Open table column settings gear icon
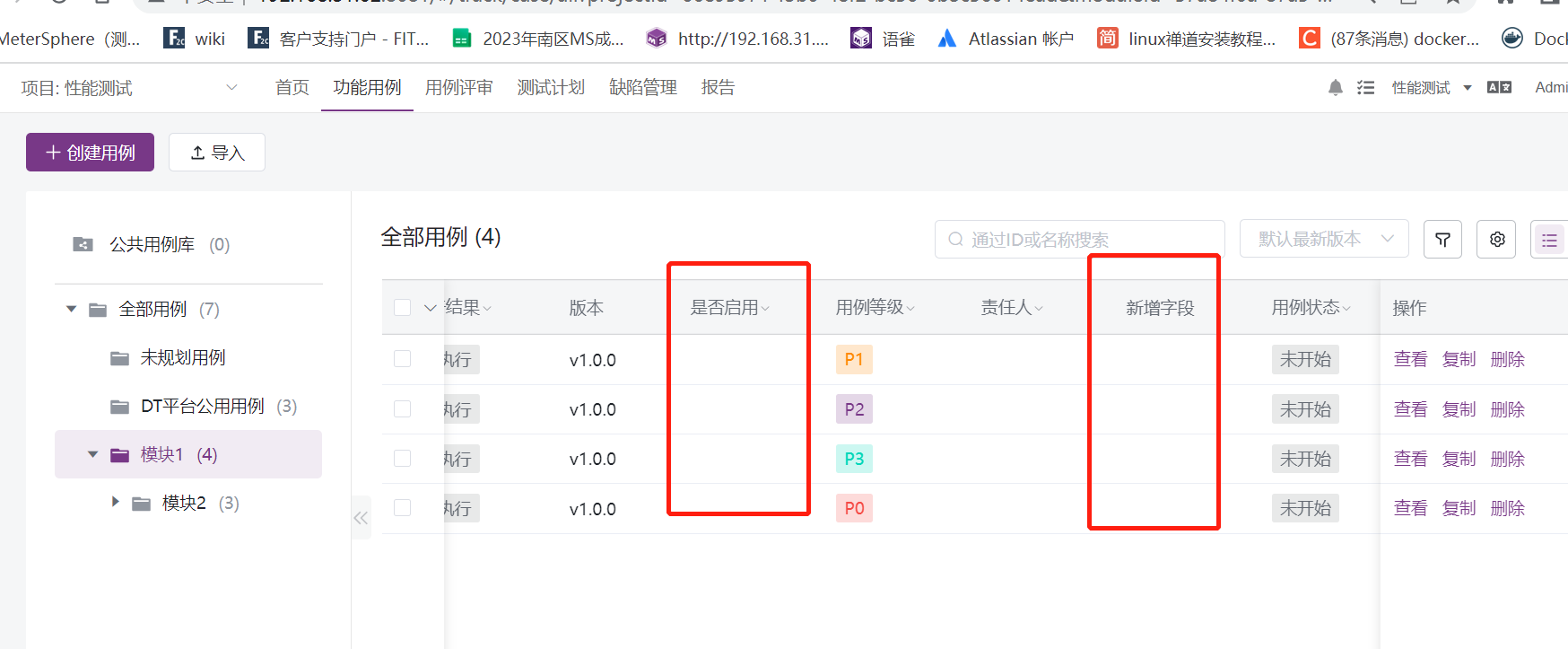The height and width of the screenshot is (649, 1568). [1497, 239]
